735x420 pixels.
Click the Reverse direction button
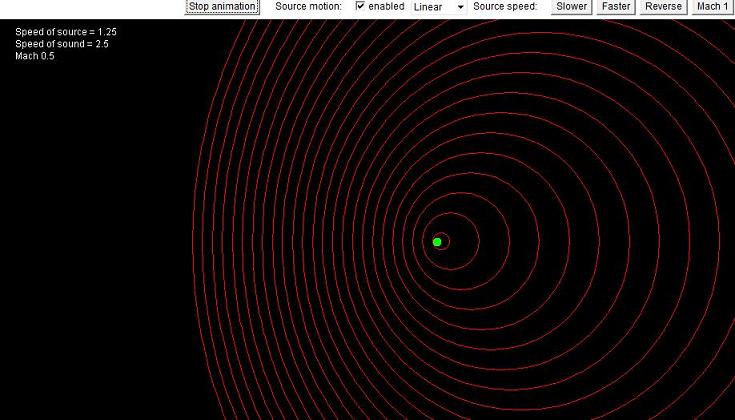663,7
